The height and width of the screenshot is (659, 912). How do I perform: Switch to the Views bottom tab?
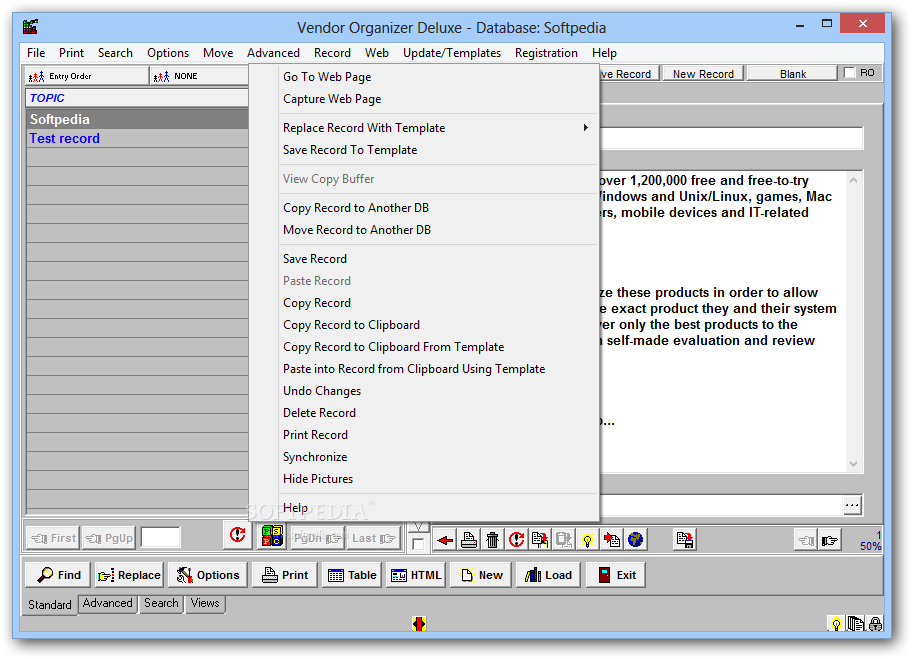point(205,603)
